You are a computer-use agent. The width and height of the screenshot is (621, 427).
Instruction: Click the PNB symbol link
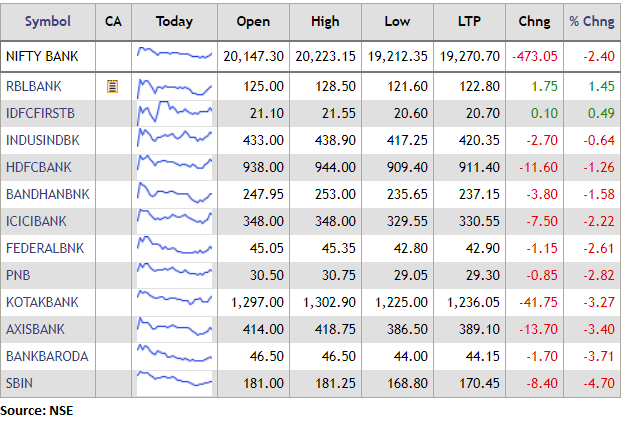18,274
